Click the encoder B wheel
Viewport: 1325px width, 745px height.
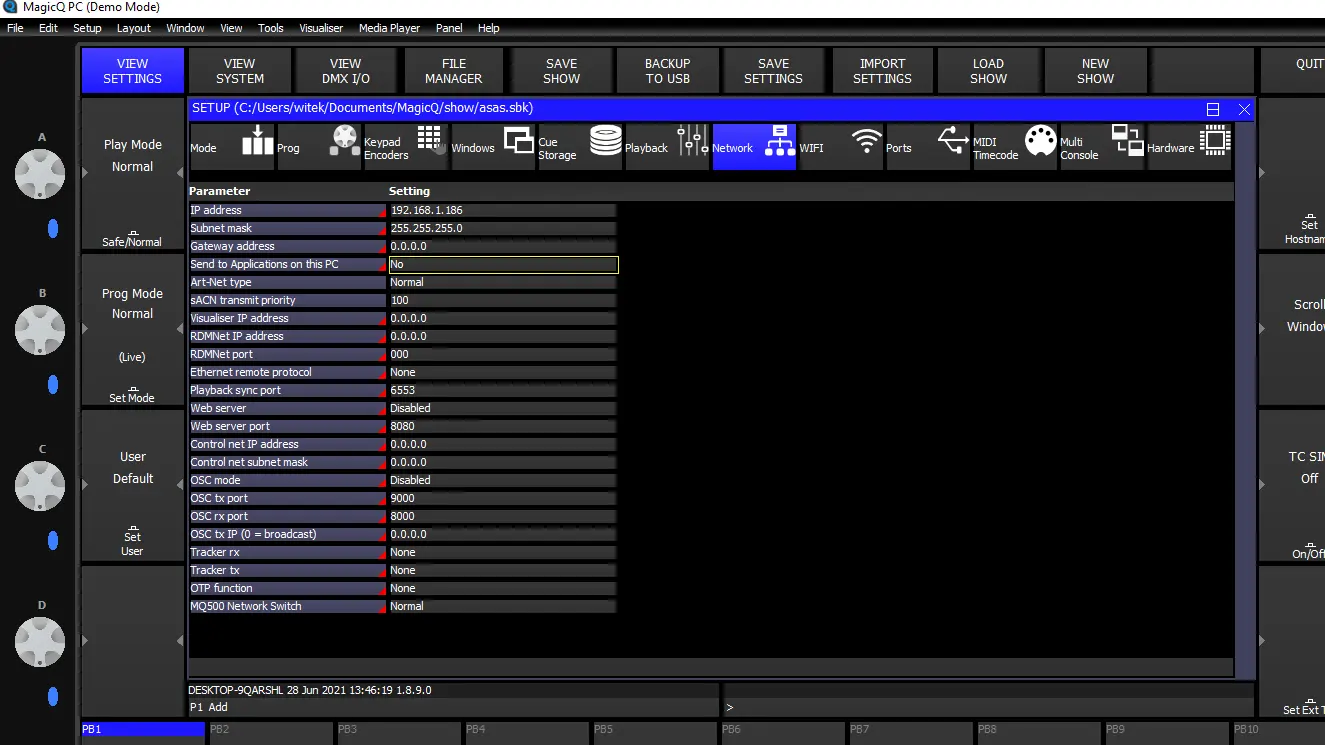point(40,331)
